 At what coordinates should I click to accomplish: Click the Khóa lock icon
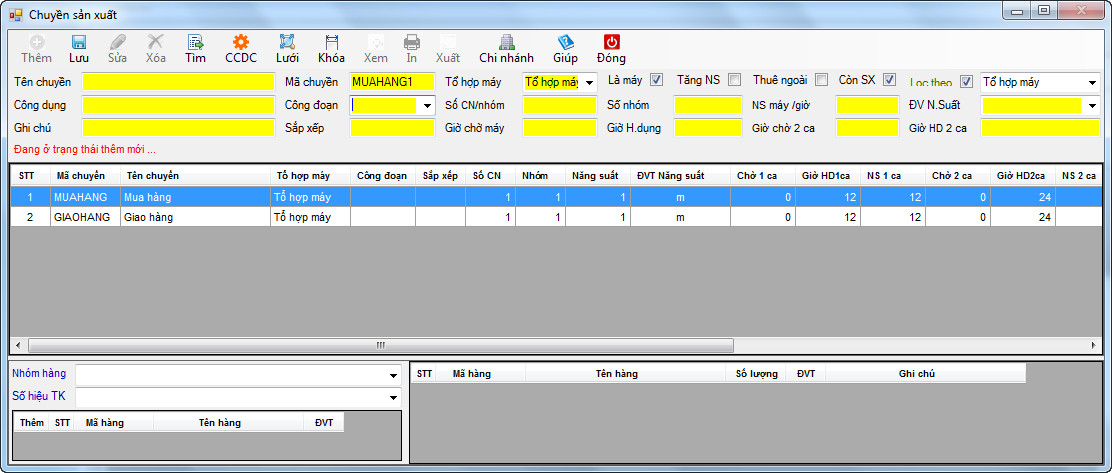pyautogui.click(x=331, y=42)
